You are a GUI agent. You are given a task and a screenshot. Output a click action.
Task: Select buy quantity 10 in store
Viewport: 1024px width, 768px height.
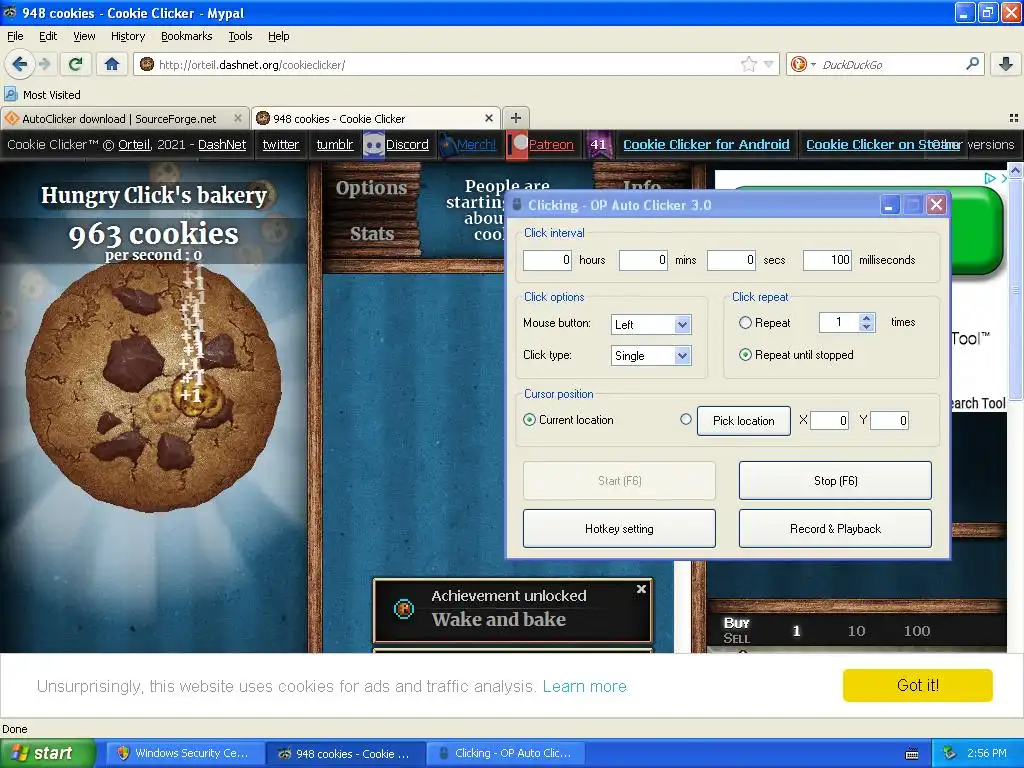click(856, 631)
